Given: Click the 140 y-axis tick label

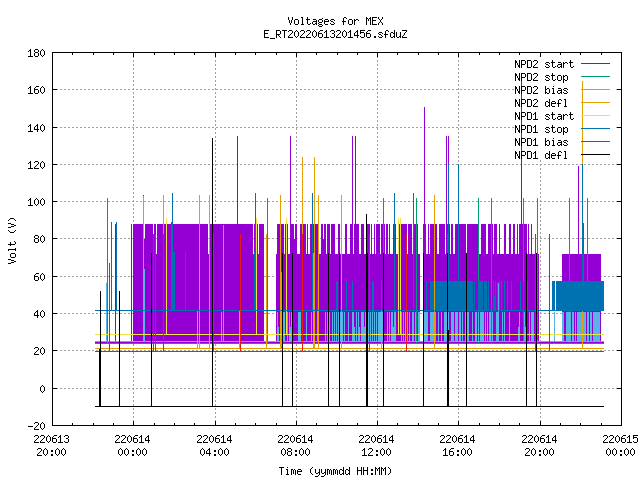Looking at the screenshot, I should coord(36,128).
